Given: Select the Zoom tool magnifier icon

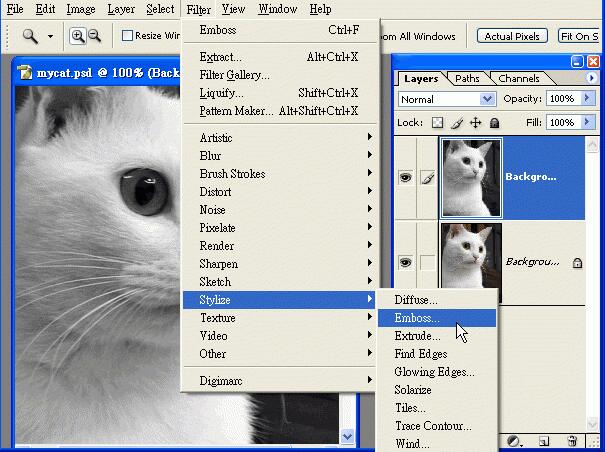Looking at the screenshot, I should [30, 36].
